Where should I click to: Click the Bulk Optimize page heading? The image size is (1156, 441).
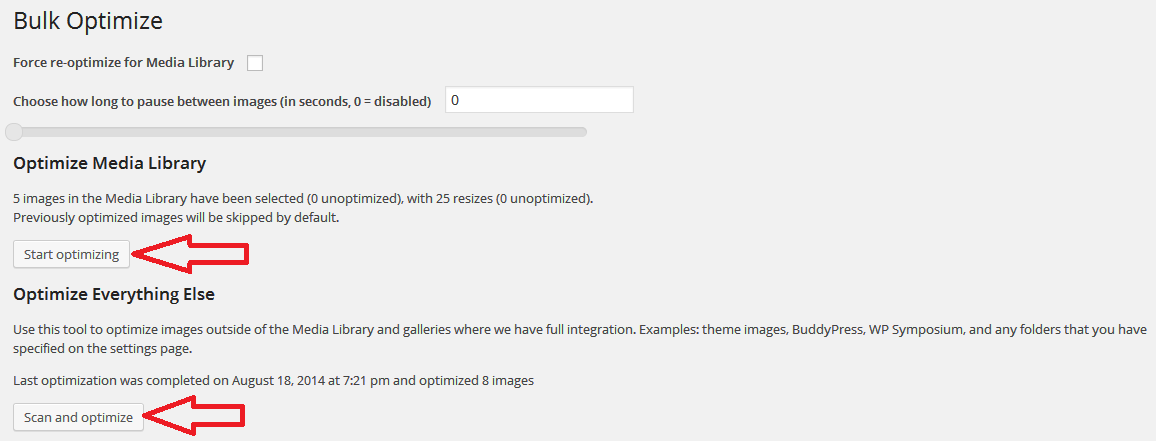click(88, 21)
